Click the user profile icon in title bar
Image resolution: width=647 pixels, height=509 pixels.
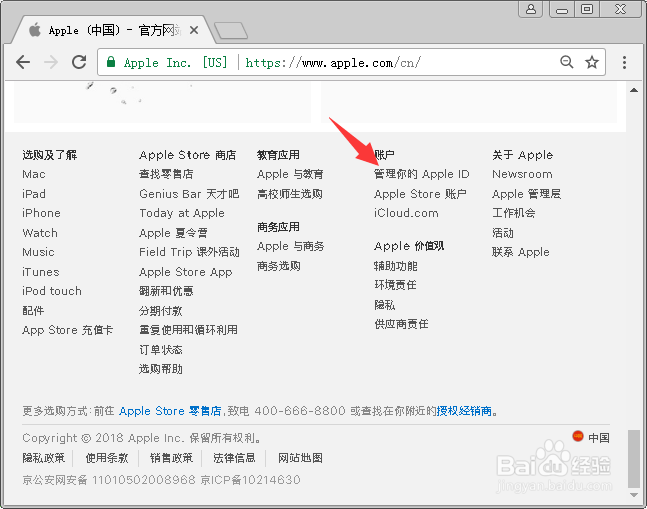coord(531,9)
